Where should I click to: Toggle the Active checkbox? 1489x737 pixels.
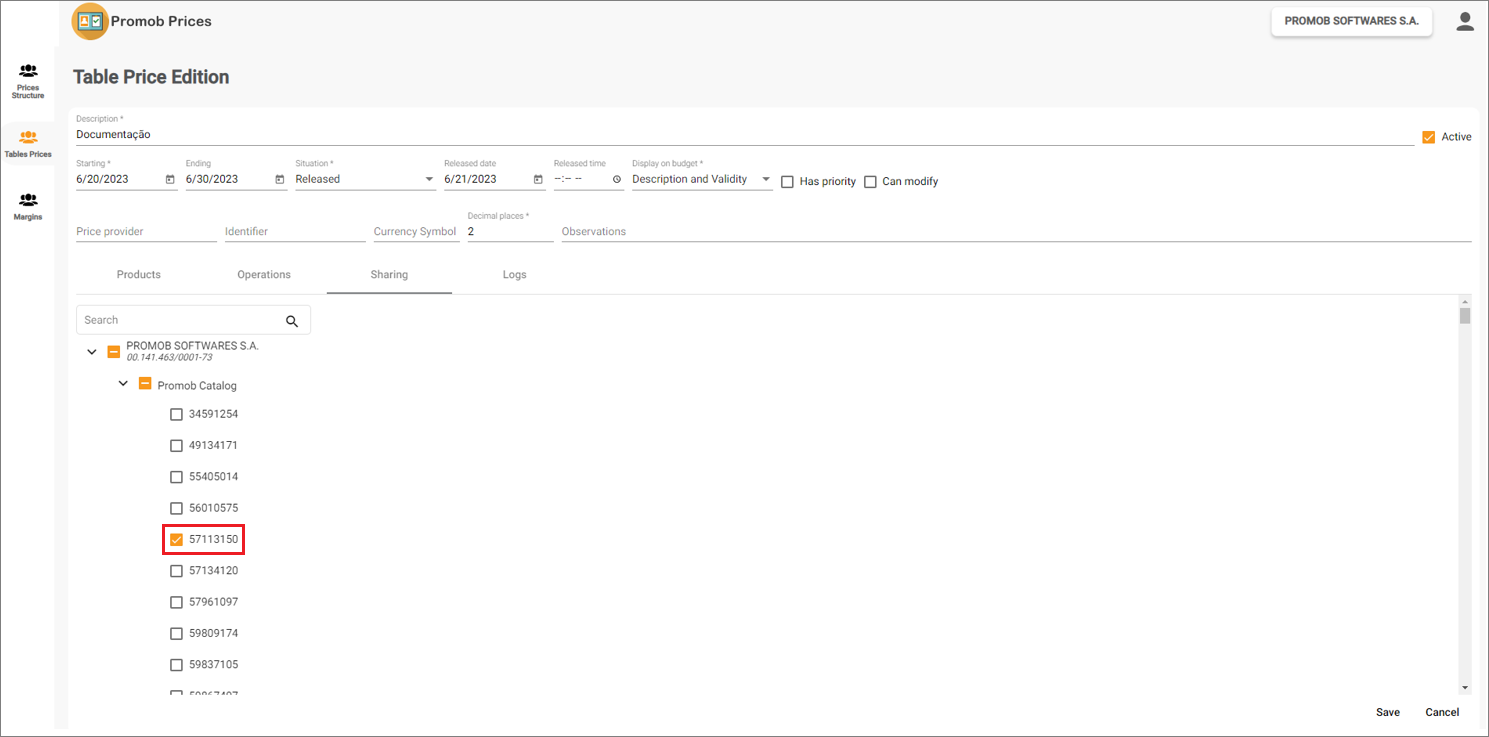[1428, 137]
